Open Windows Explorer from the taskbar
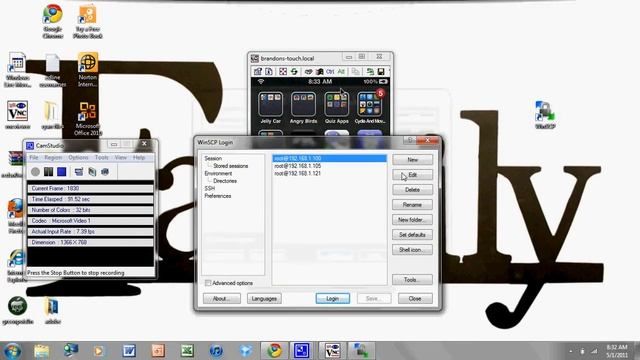 tap(41, 351)
